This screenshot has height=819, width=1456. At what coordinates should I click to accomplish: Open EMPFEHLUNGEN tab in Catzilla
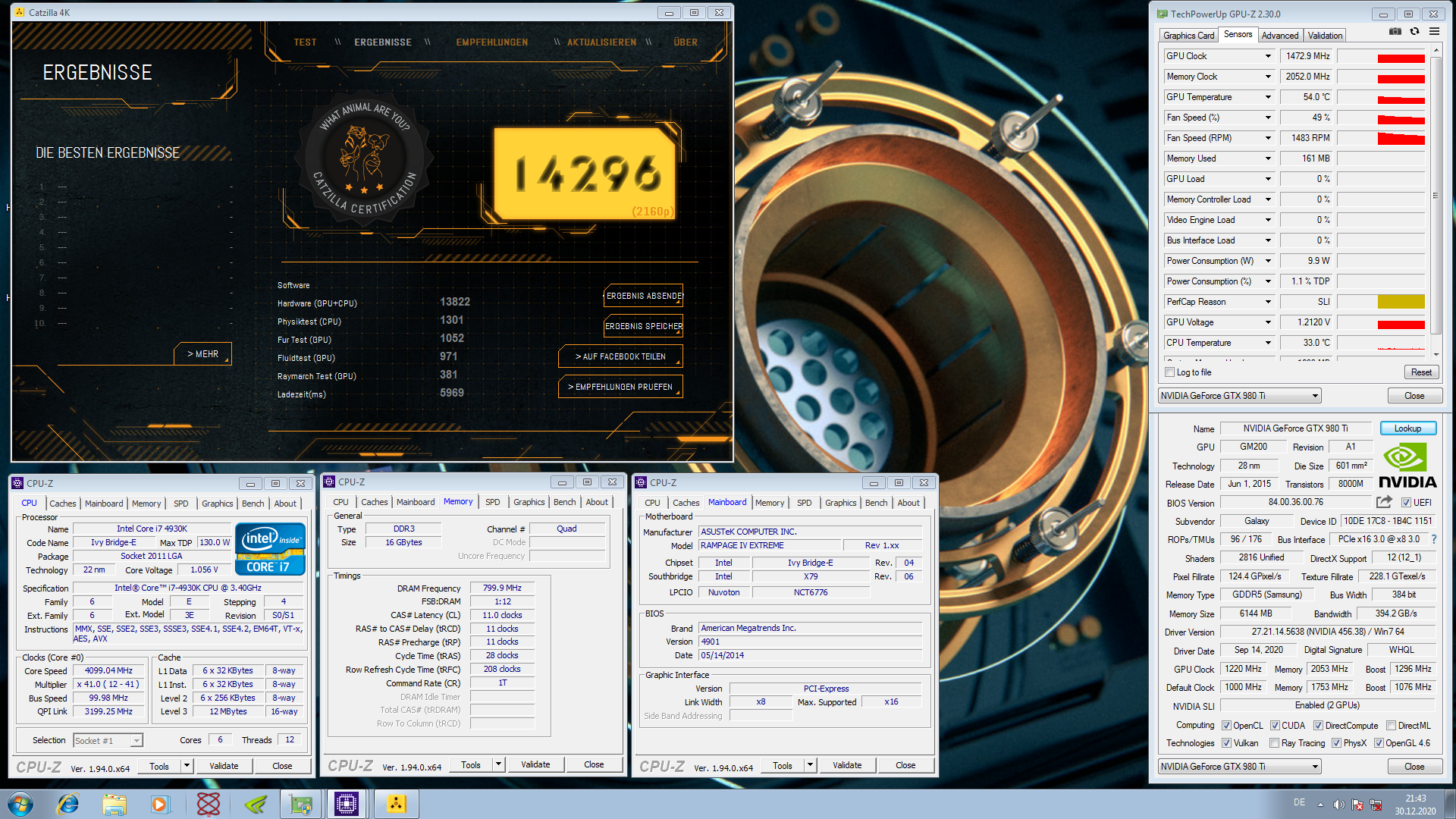click(x=491, y=42)
